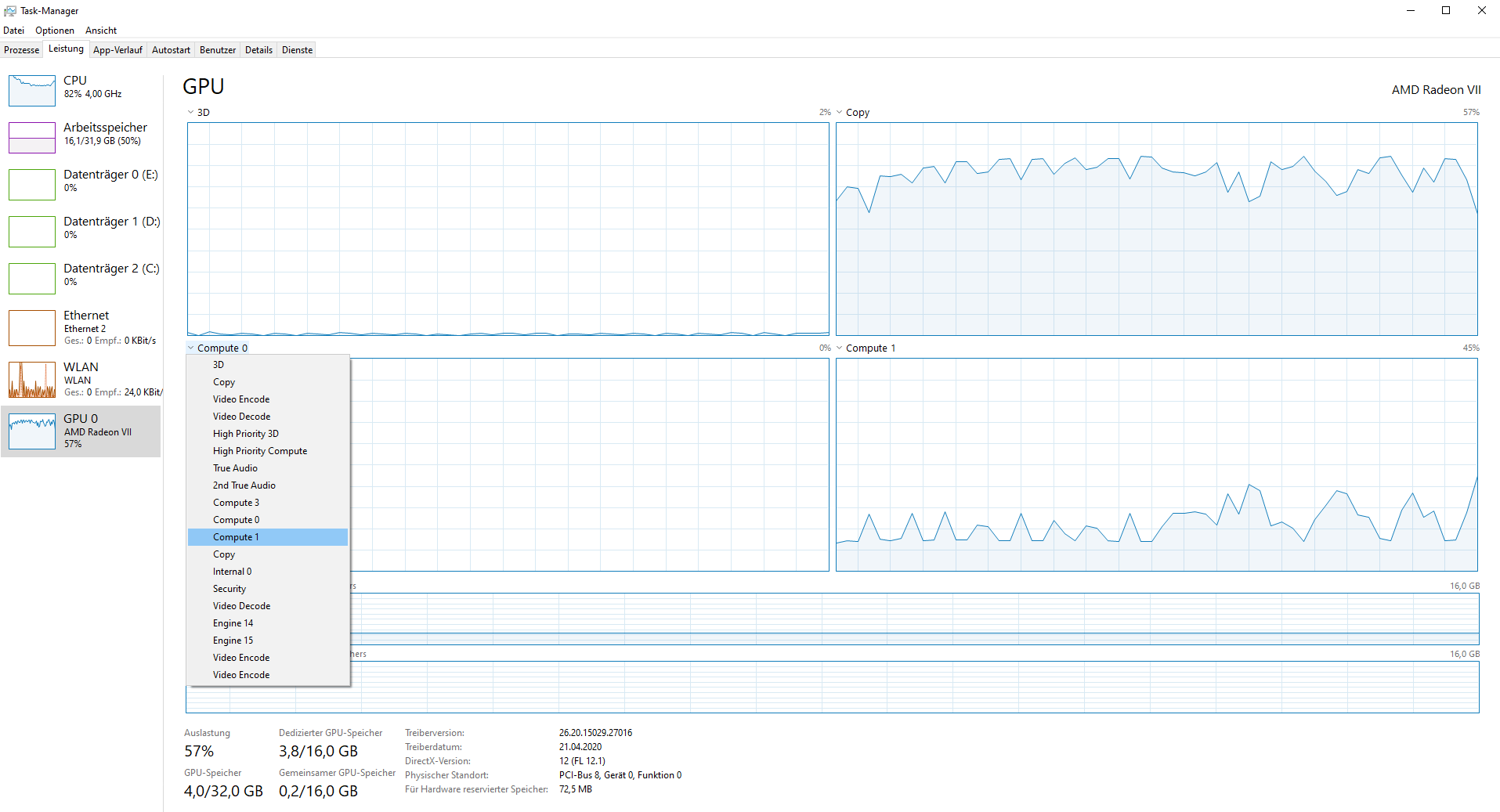Select Datenträger 2 (C:) in the sidebar
Image resolution: width=1500 pixels, height=812 pixels.
click(81, 279)
